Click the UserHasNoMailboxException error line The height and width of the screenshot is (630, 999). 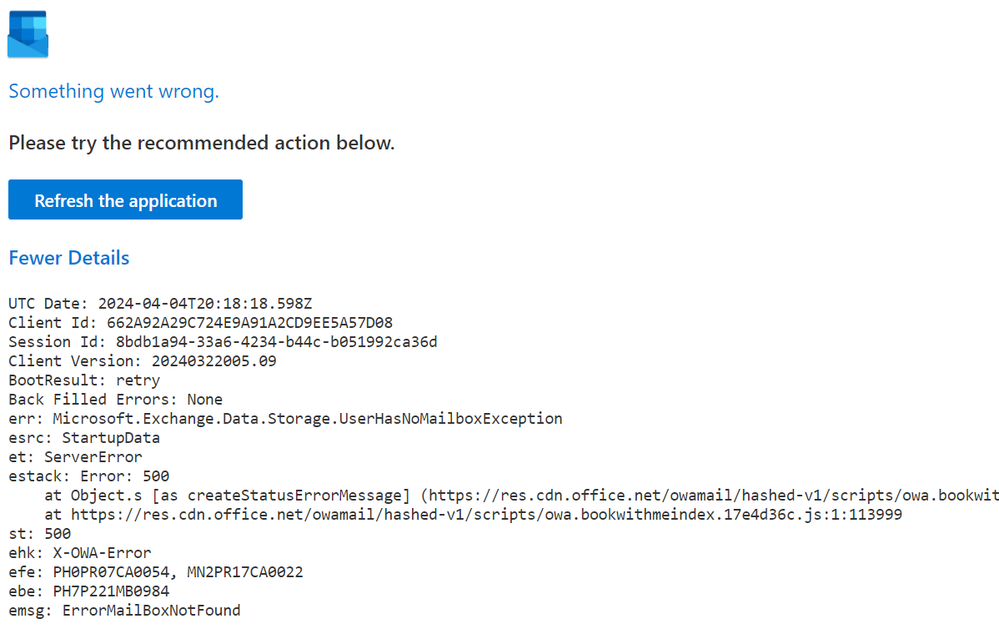click(x=285, y=418)
